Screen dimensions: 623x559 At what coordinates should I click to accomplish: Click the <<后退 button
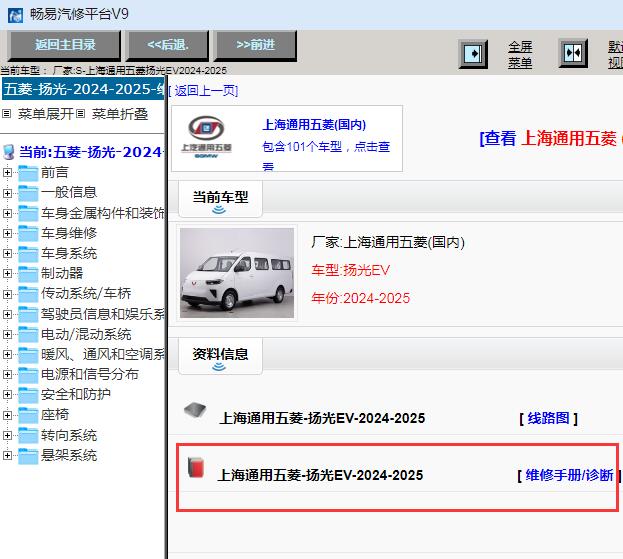[x=168, y=45]
